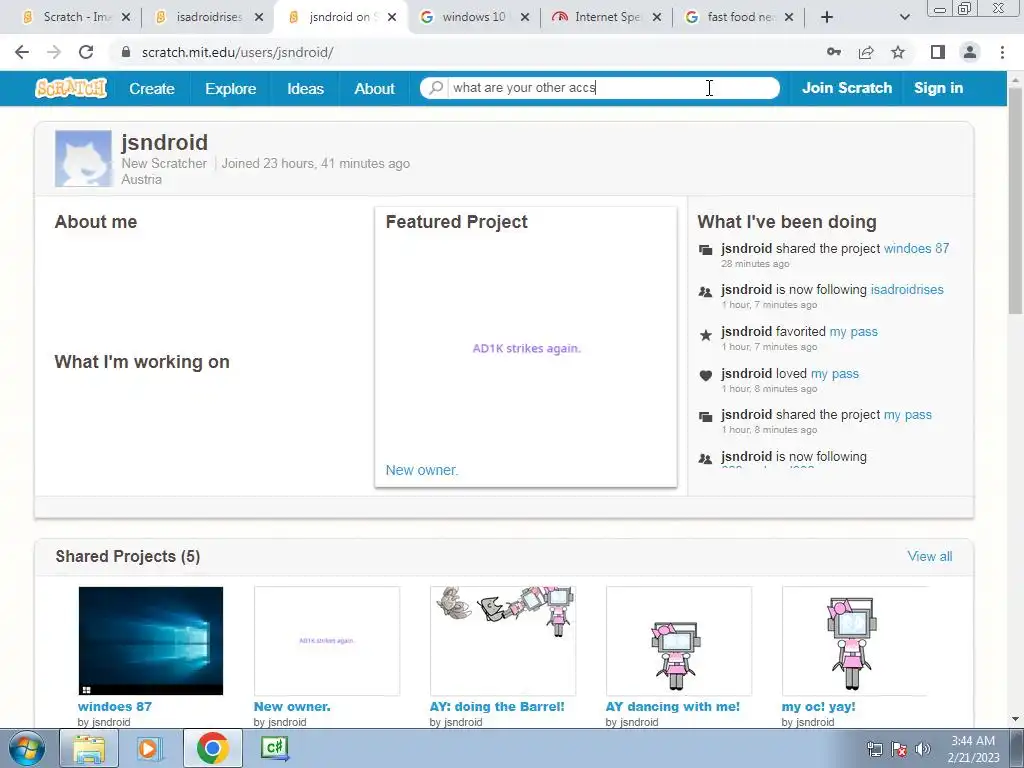This screenshot has width=1024, height=768.
Task: Open loved my pass link
Action: (835, 374)
